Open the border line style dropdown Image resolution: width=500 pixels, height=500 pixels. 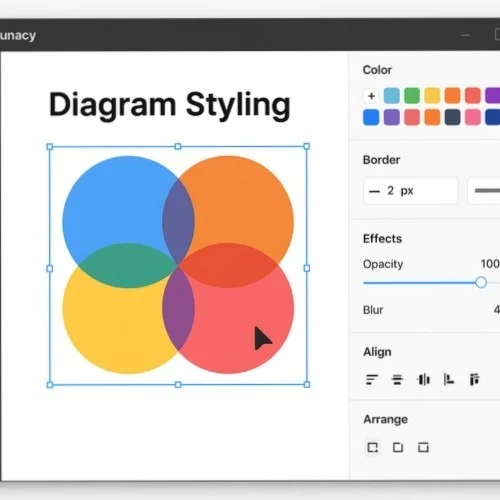click(x=484, y=191)
